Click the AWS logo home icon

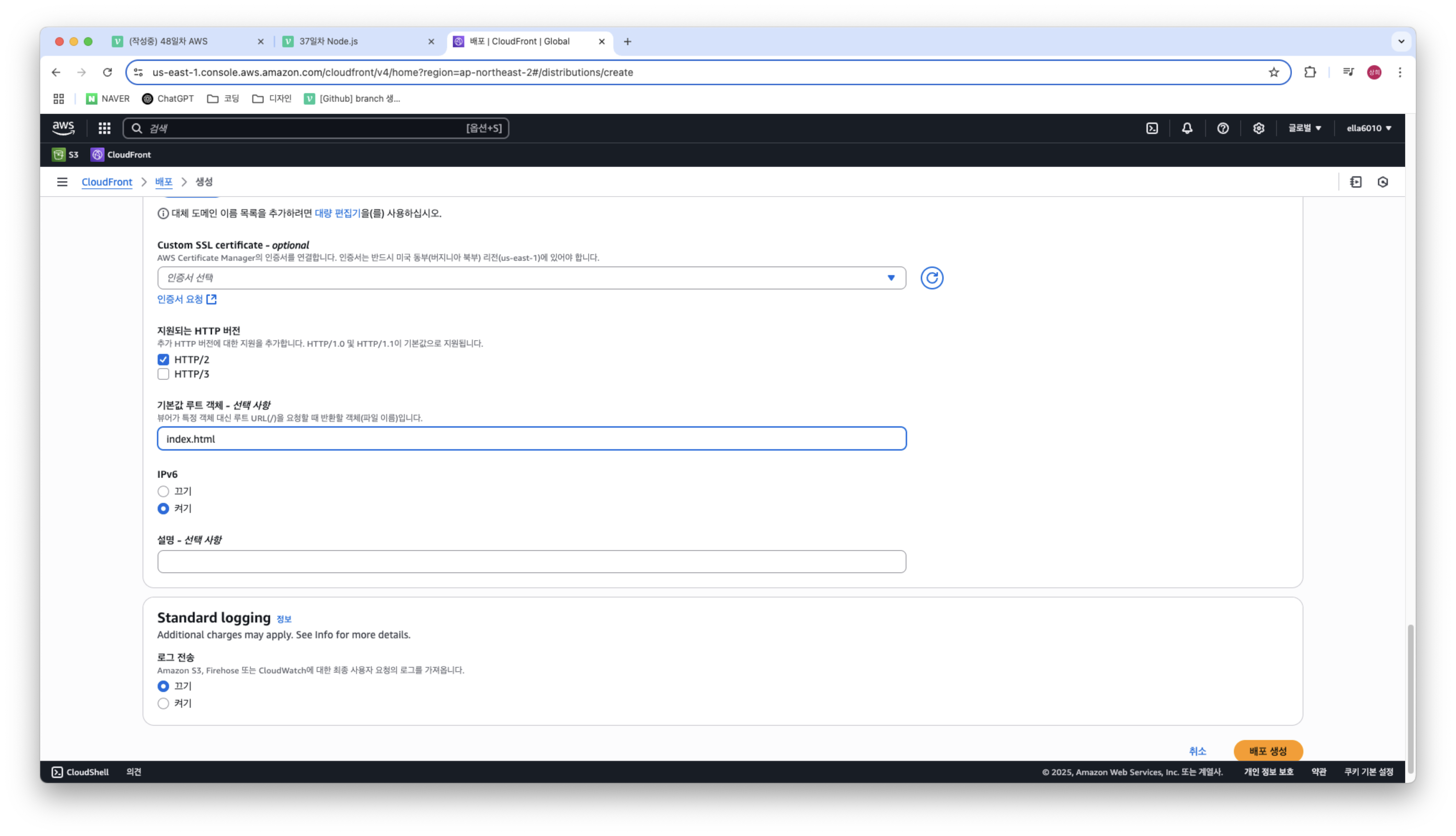pyautogui.click(x=63, y=128)
